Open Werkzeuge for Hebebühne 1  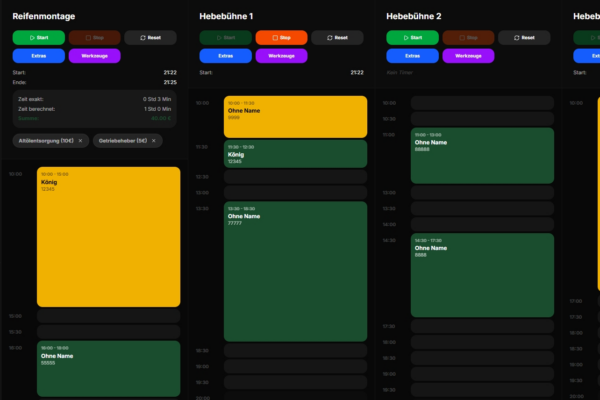pos(281,56)
